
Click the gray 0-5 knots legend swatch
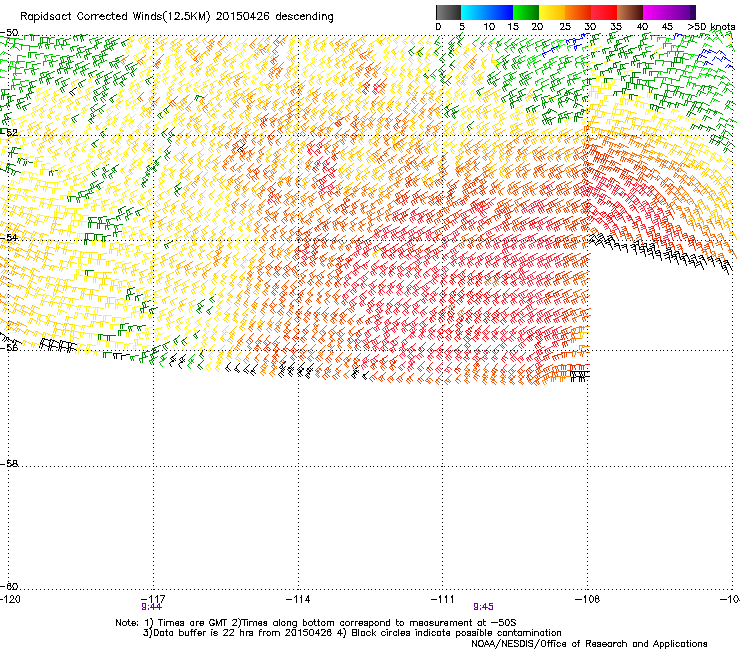(x=448, y=12)
